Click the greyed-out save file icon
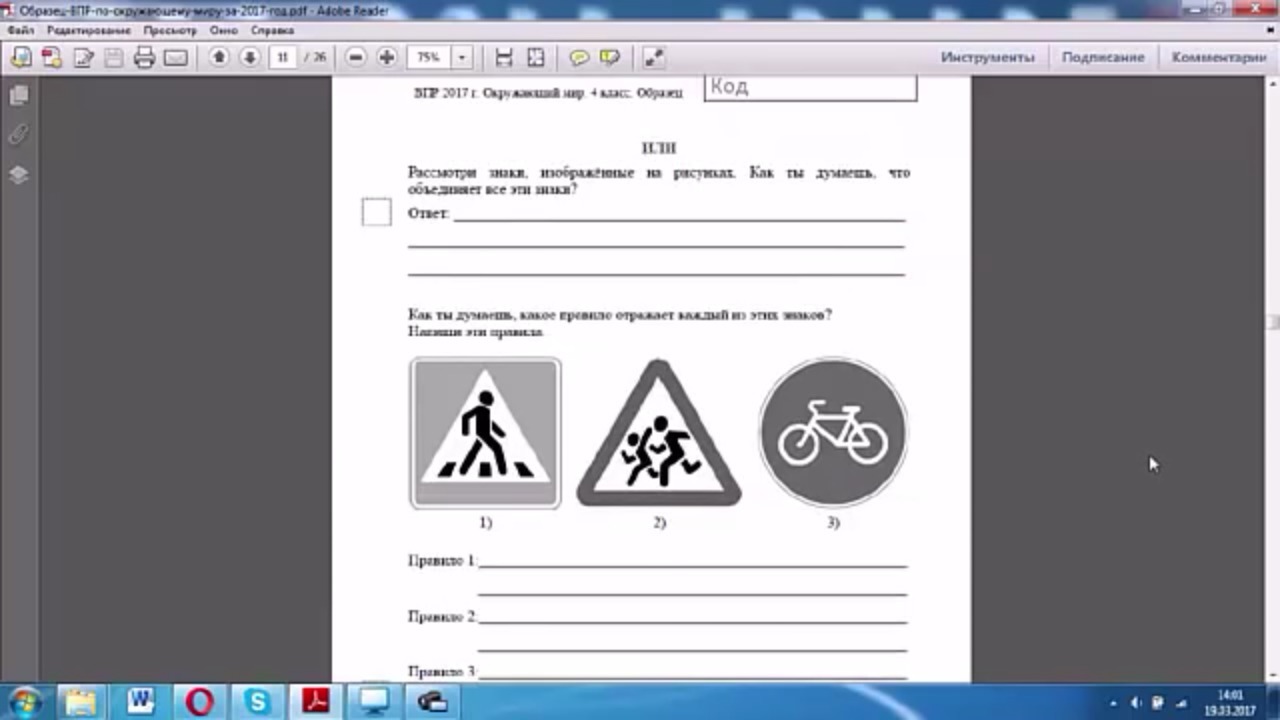Image resolution: width=1280 pixels, height=720 pixels. (114, 58)
